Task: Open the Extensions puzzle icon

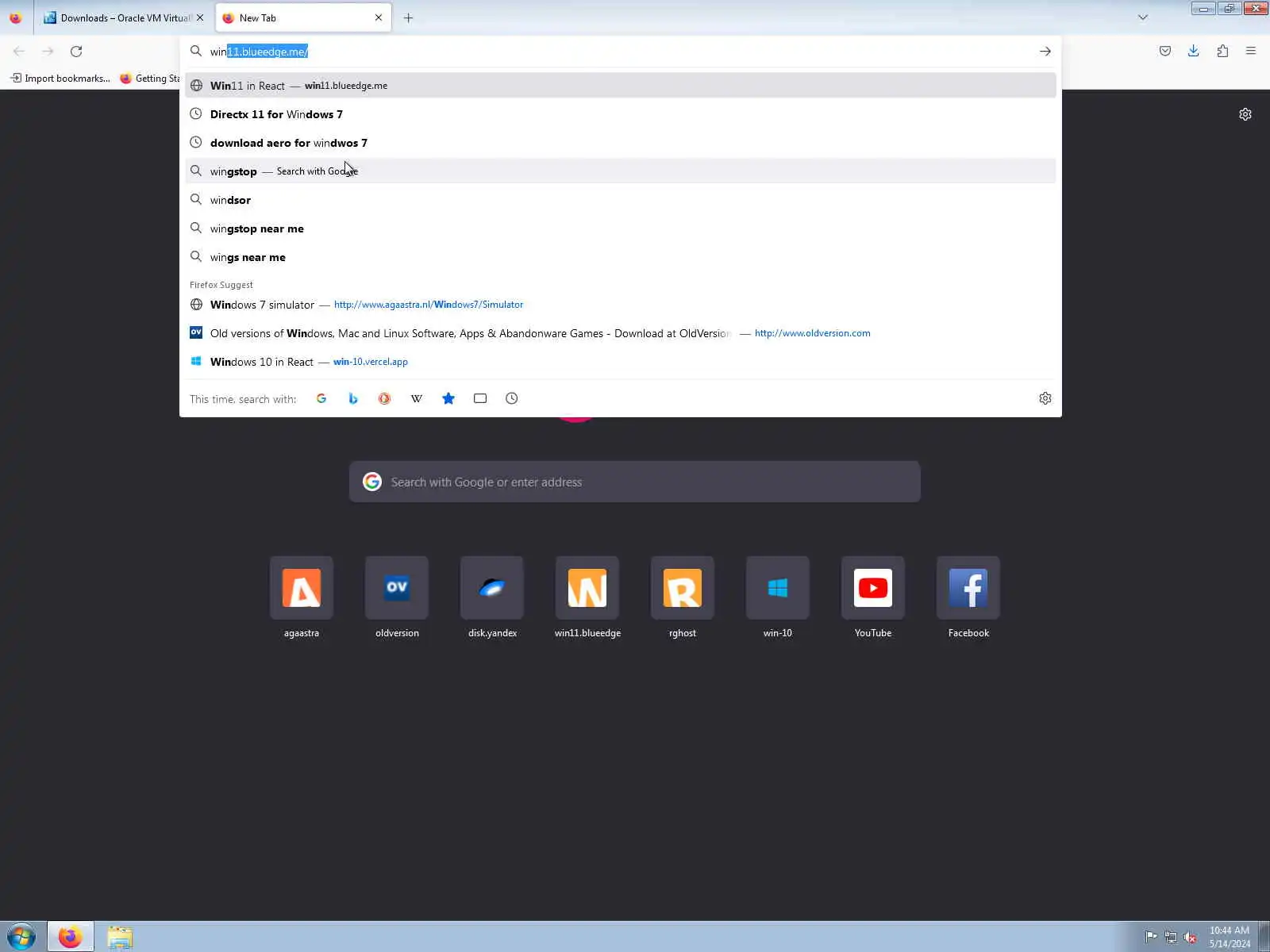Action: (x=1222, y=52)
